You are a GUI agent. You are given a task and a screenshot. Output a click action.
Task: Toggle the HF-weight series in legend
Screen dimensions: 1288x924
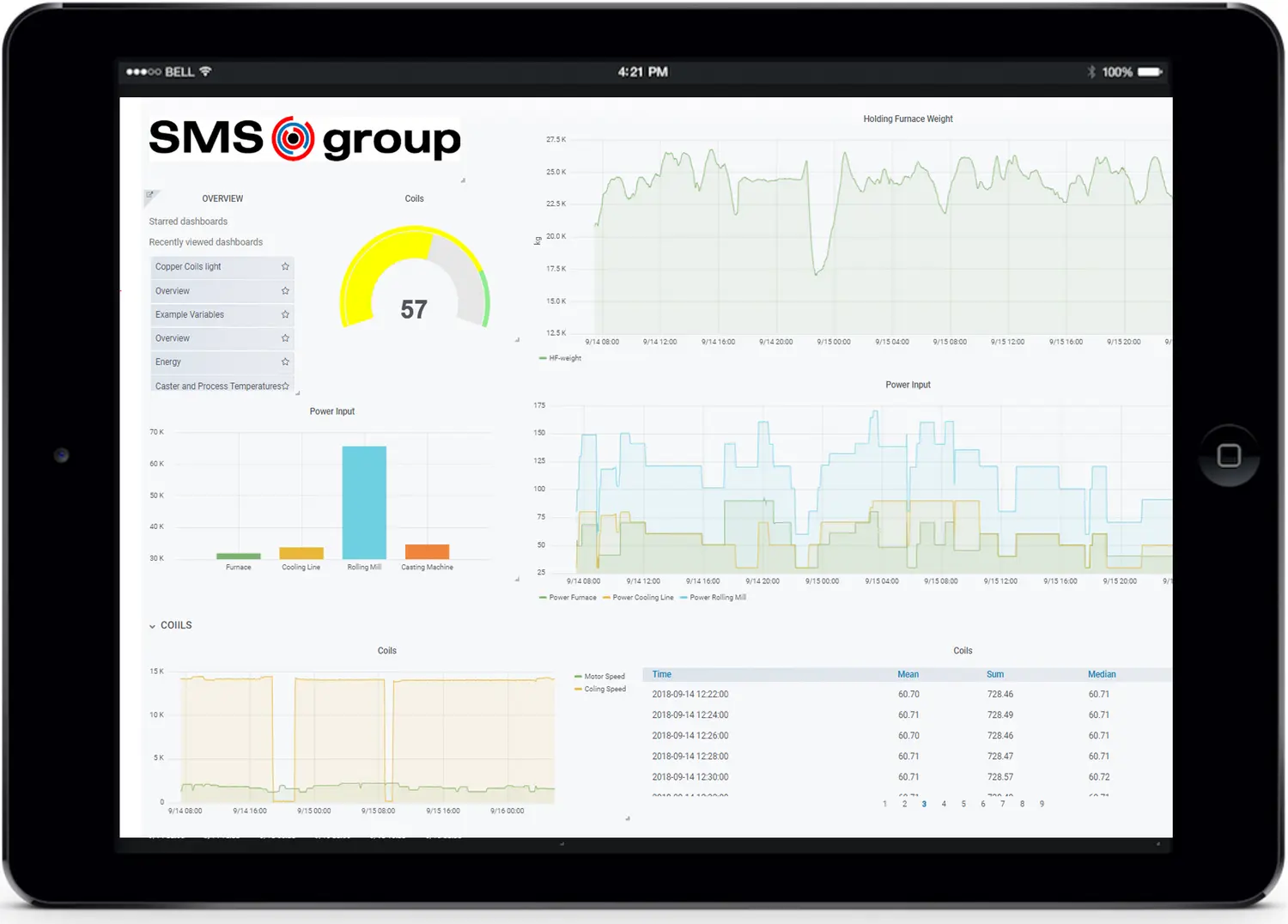(564, 358)
